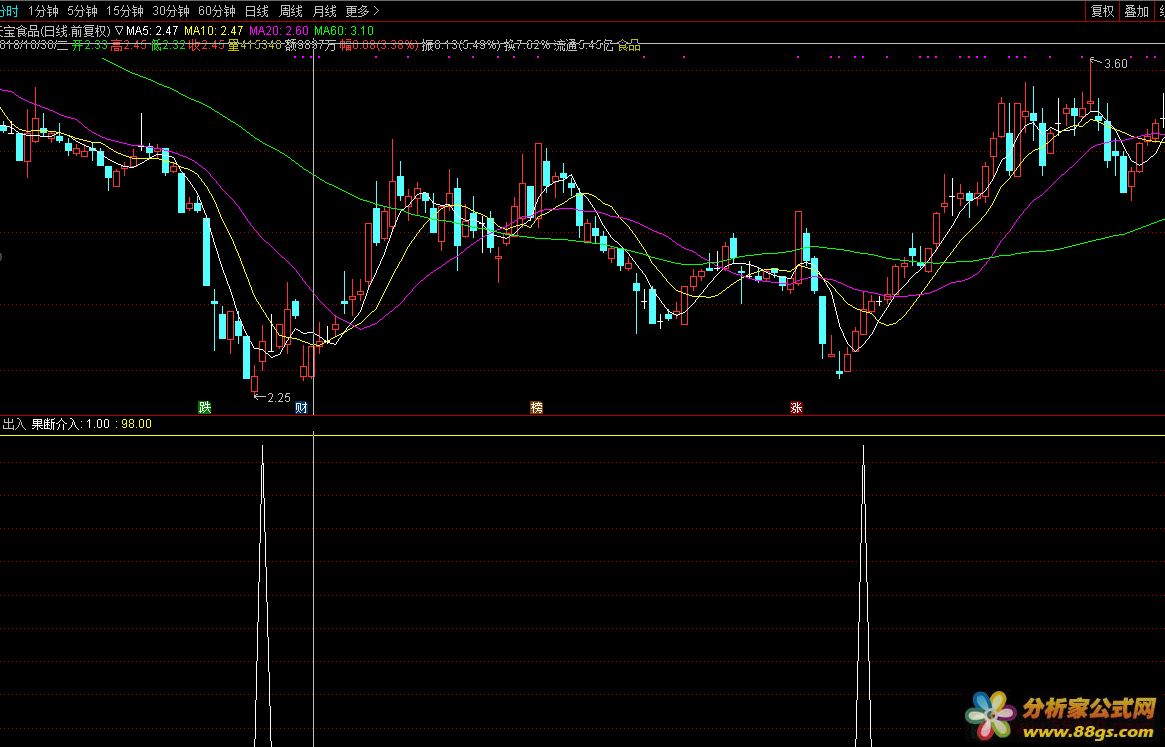Expand the 更多 timeframe options
The height and width of the screenshot is (747, 1165).
point(363,11)
